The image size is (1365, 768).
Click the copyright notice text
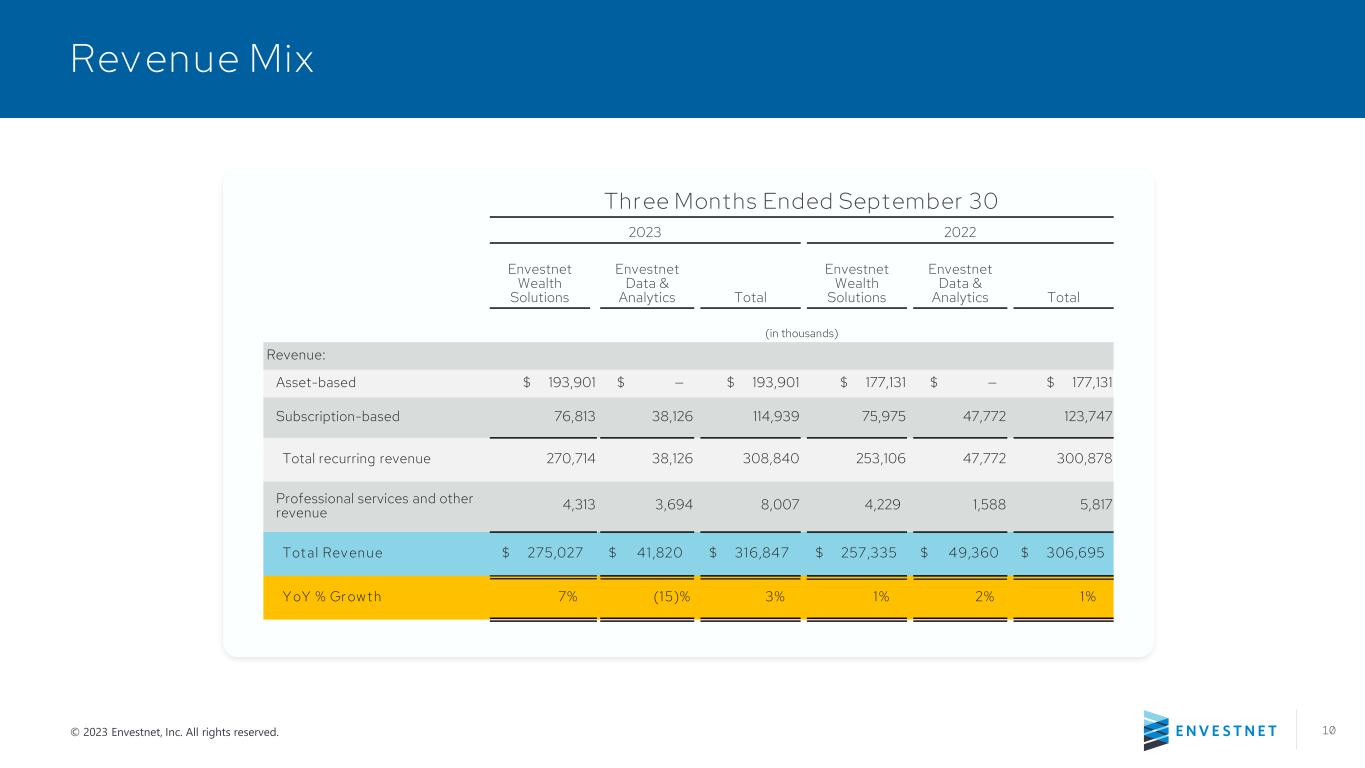[x=175, y=732]
